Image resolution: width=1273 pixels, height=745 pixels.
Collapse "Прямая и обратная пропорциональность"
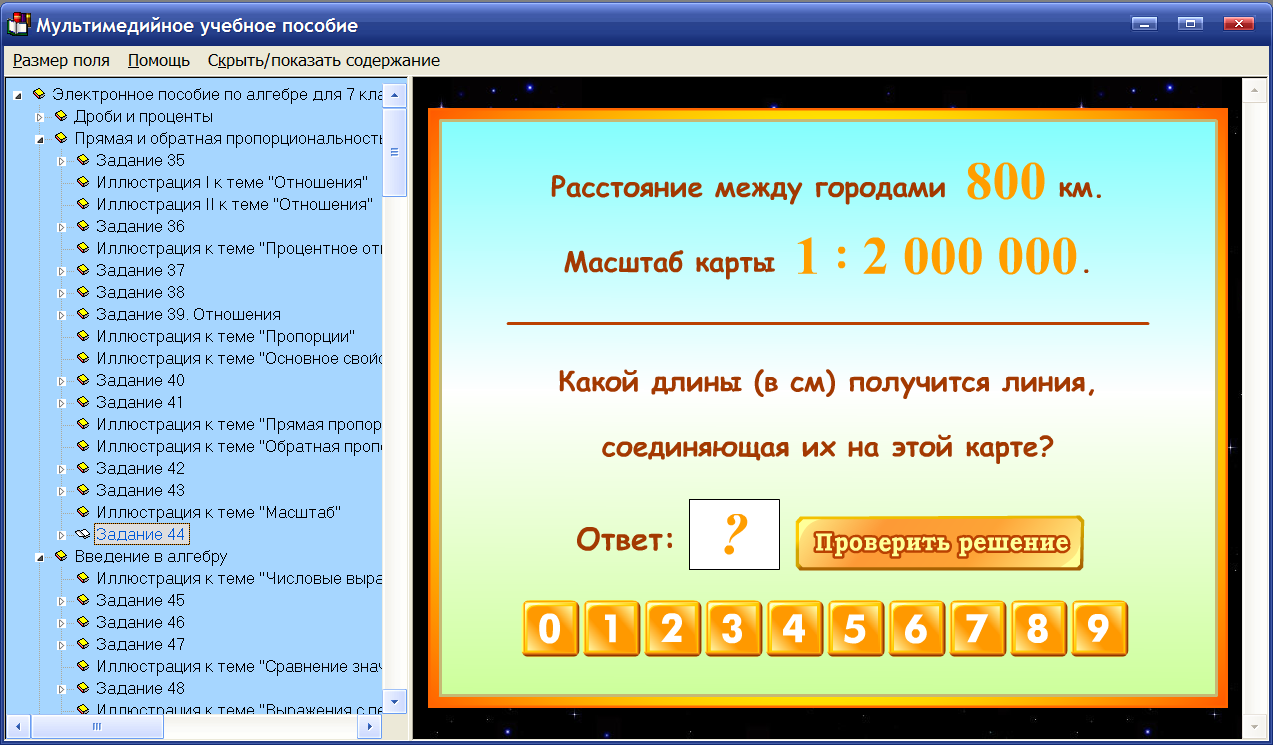[x=41, y=138]
